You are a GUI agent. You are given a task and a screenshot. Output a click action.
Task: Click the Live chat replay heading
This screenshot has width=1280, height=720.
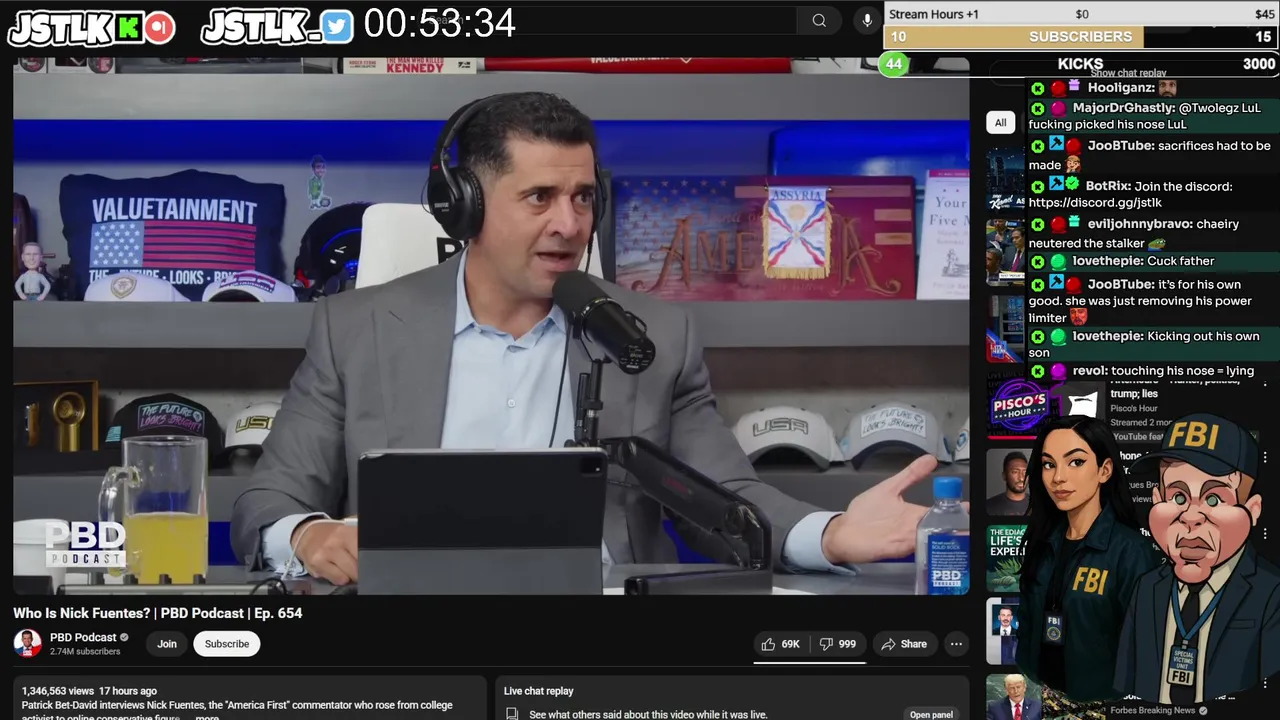538,691
